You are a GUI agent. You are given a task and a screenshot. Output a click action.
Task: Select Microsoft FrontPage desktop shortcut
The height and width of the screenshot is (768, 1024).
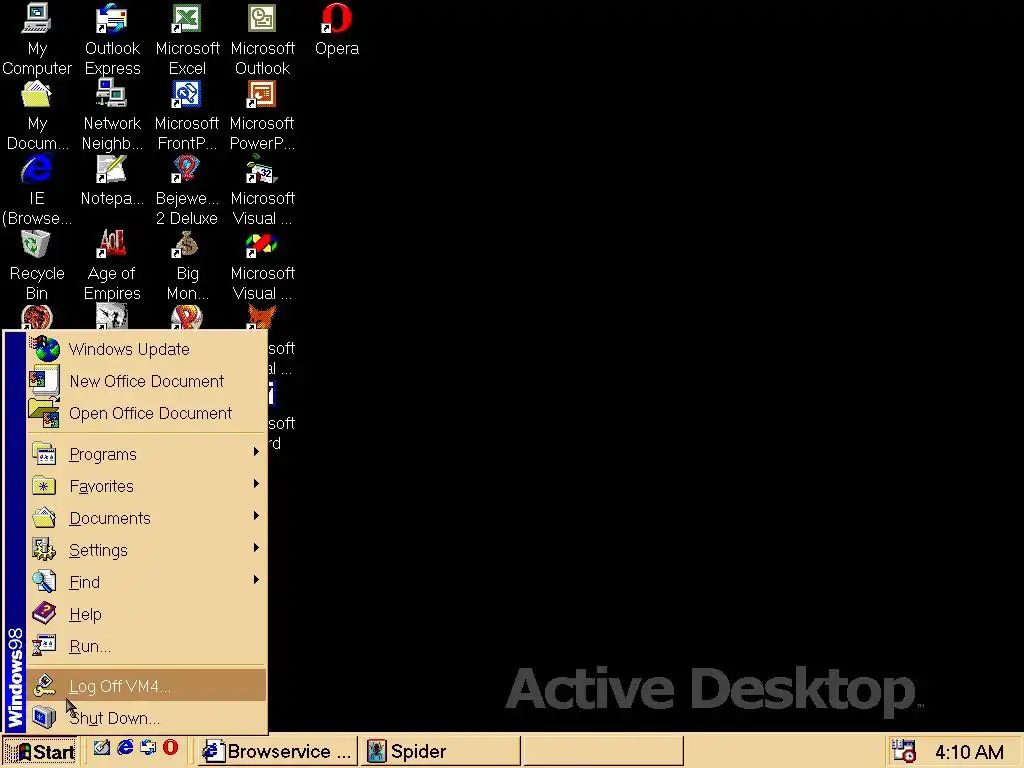tap(187, 115)
